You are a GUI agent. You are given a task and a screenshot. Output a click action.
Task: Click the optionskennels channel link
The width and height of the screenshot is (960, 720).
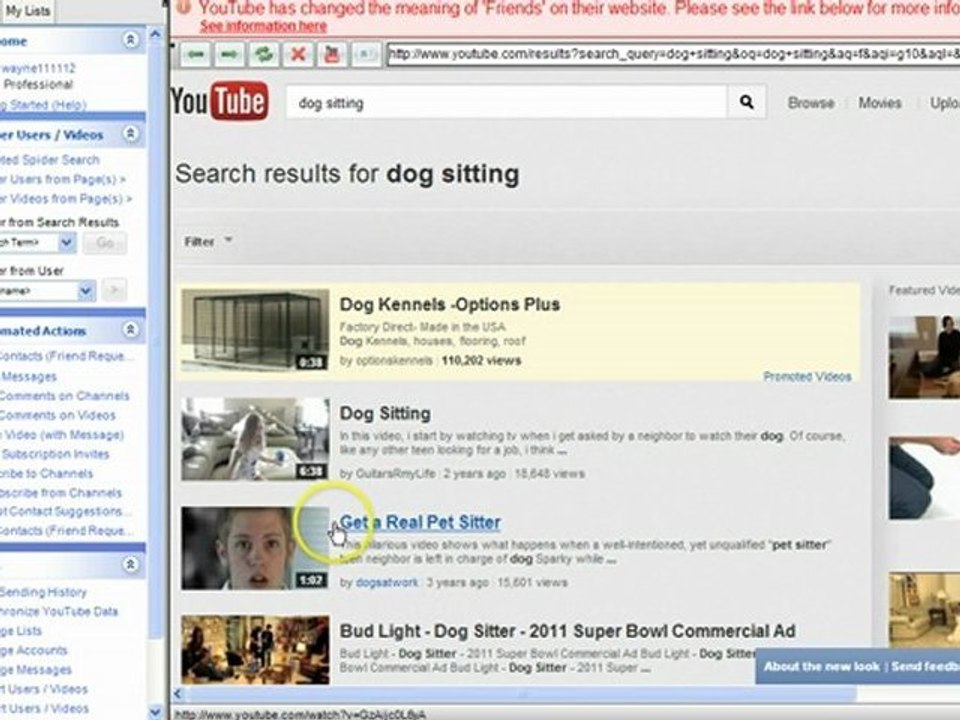pos(394,361)
